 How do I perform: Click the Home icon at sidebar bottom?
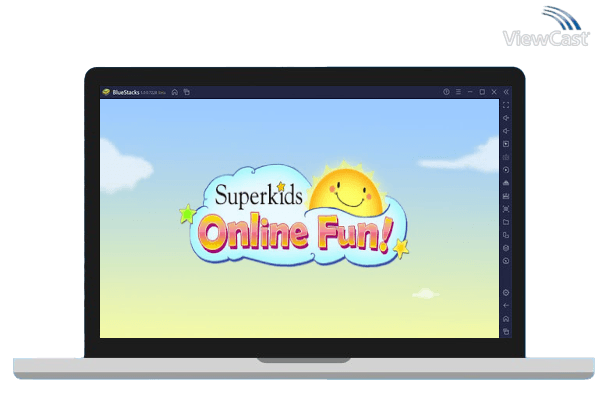(x=506, y=319)
